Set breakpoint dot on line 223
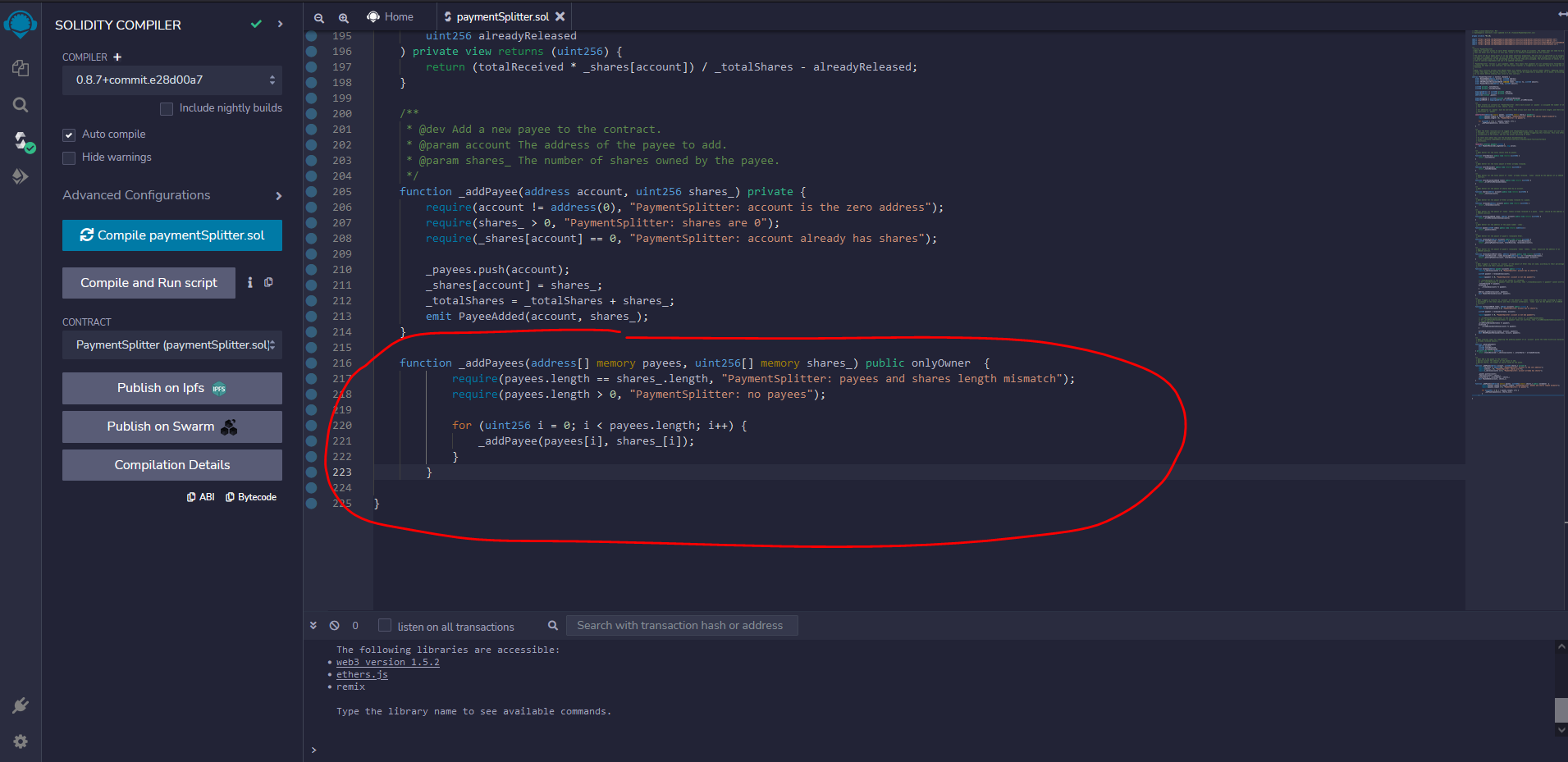The height and width of the screenshot is (762, 1568). click(312, 472)
